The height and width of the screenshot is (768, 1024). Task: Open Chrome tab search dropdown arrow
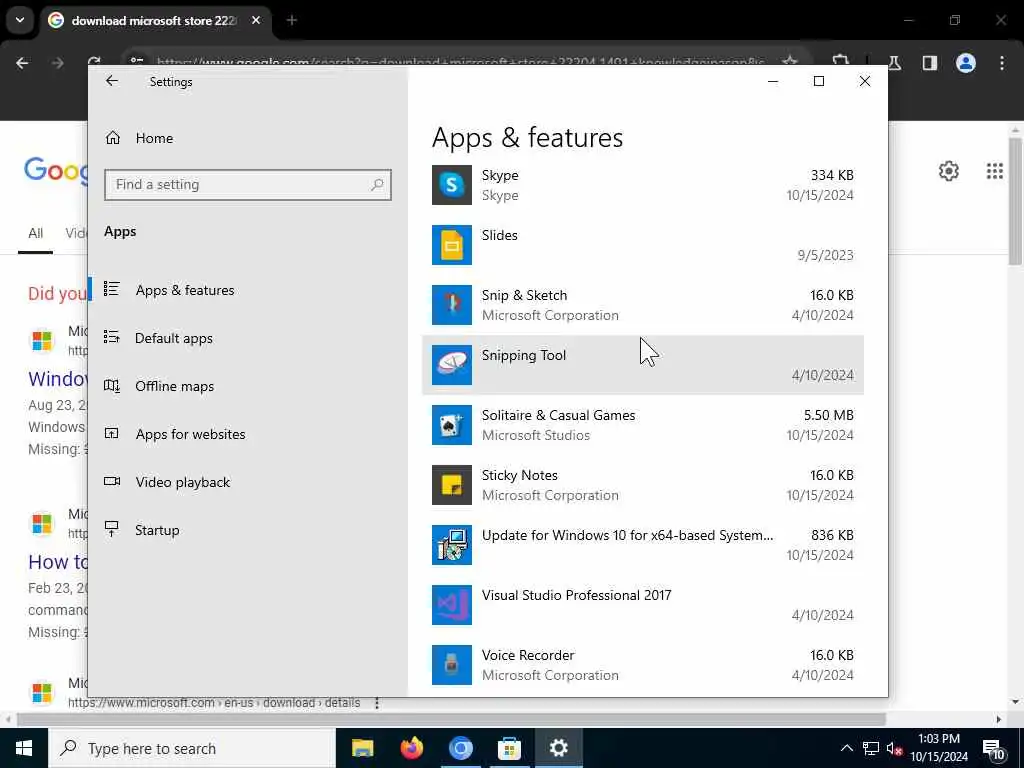pyautogui.click(x=20, y=20)
